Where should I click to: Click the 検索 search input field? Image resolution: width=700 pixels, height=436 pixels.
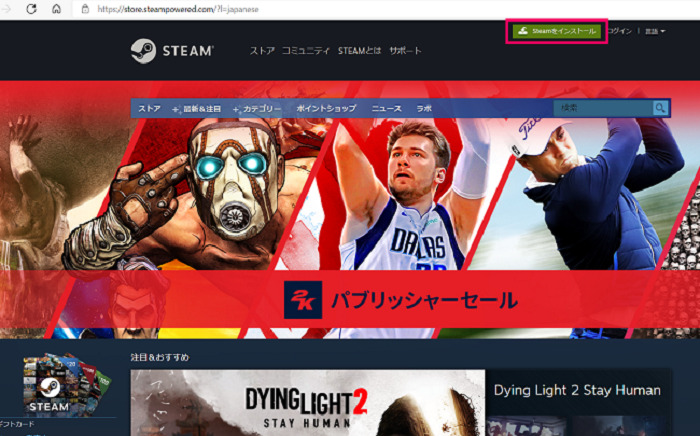603,108
